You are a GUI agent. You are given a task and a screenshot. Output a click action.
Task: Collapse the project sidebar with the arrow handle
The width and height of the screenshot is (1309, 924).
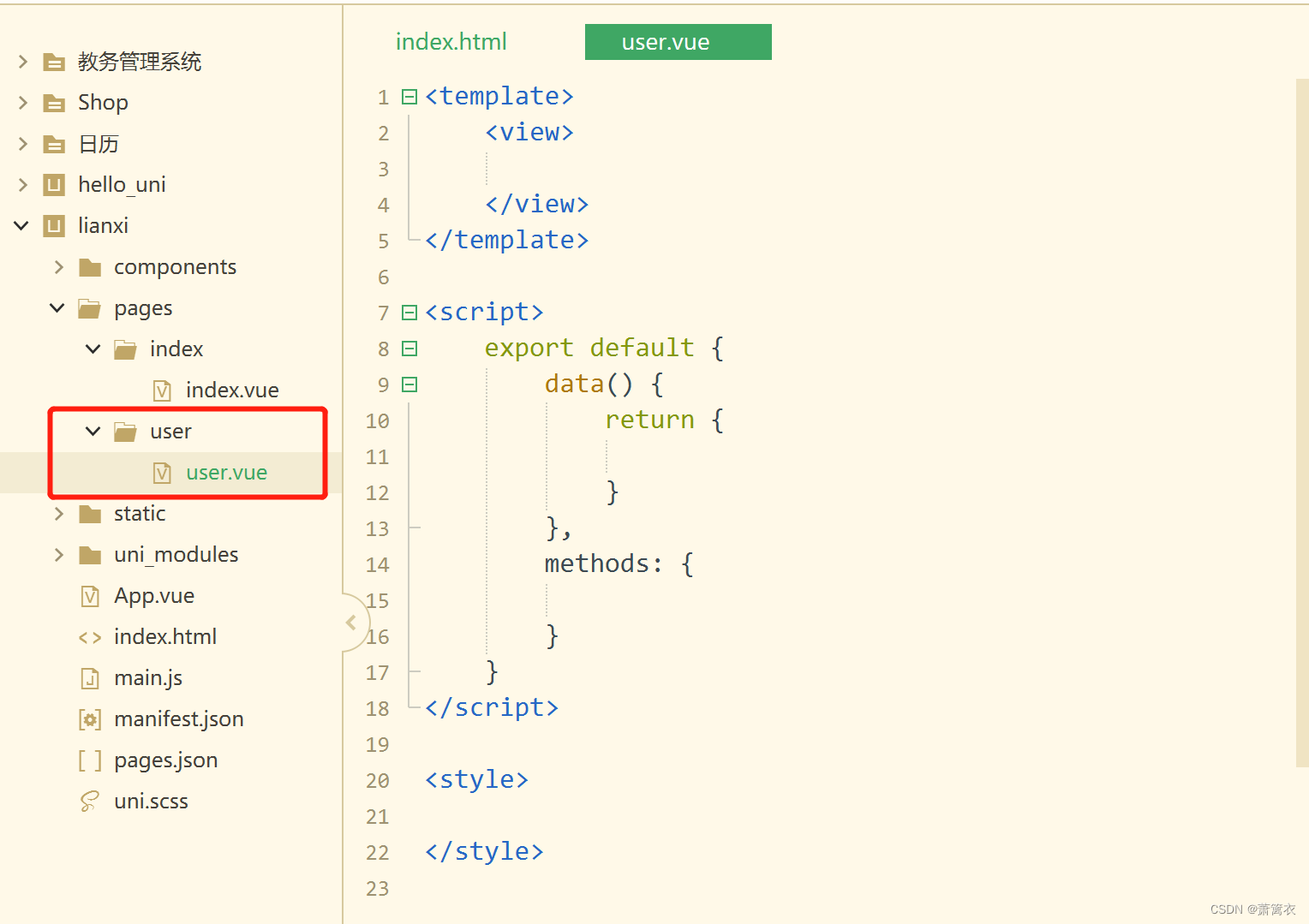351,623
